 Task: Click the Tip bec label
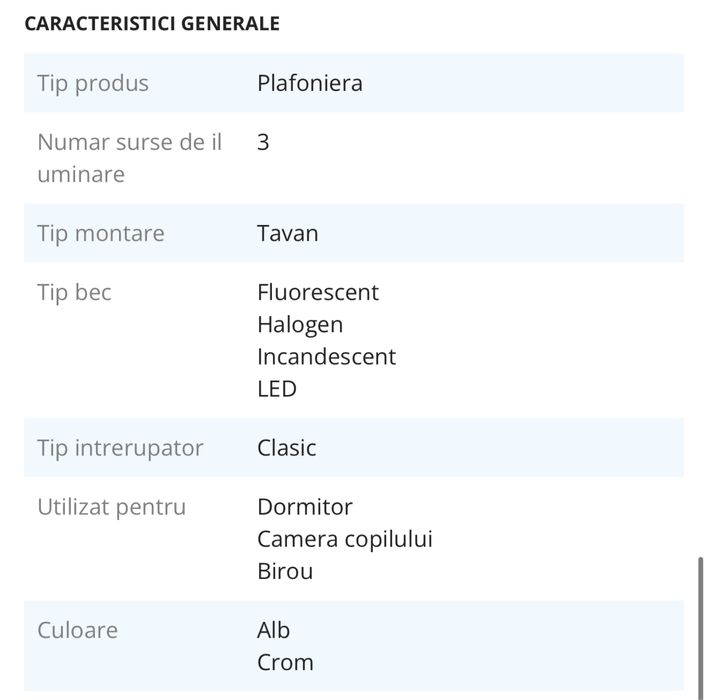pyautogui.click(x=75, y=293)
